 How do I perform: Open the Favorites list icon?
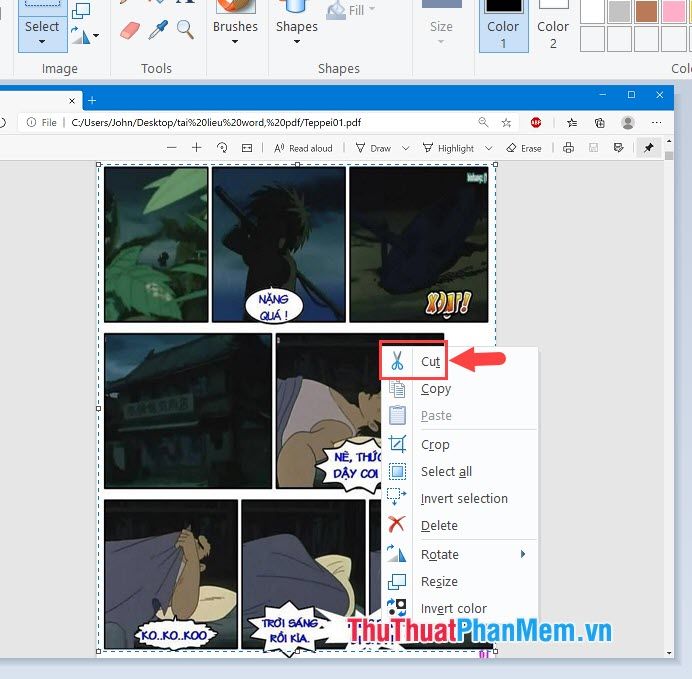pos(572,123)
